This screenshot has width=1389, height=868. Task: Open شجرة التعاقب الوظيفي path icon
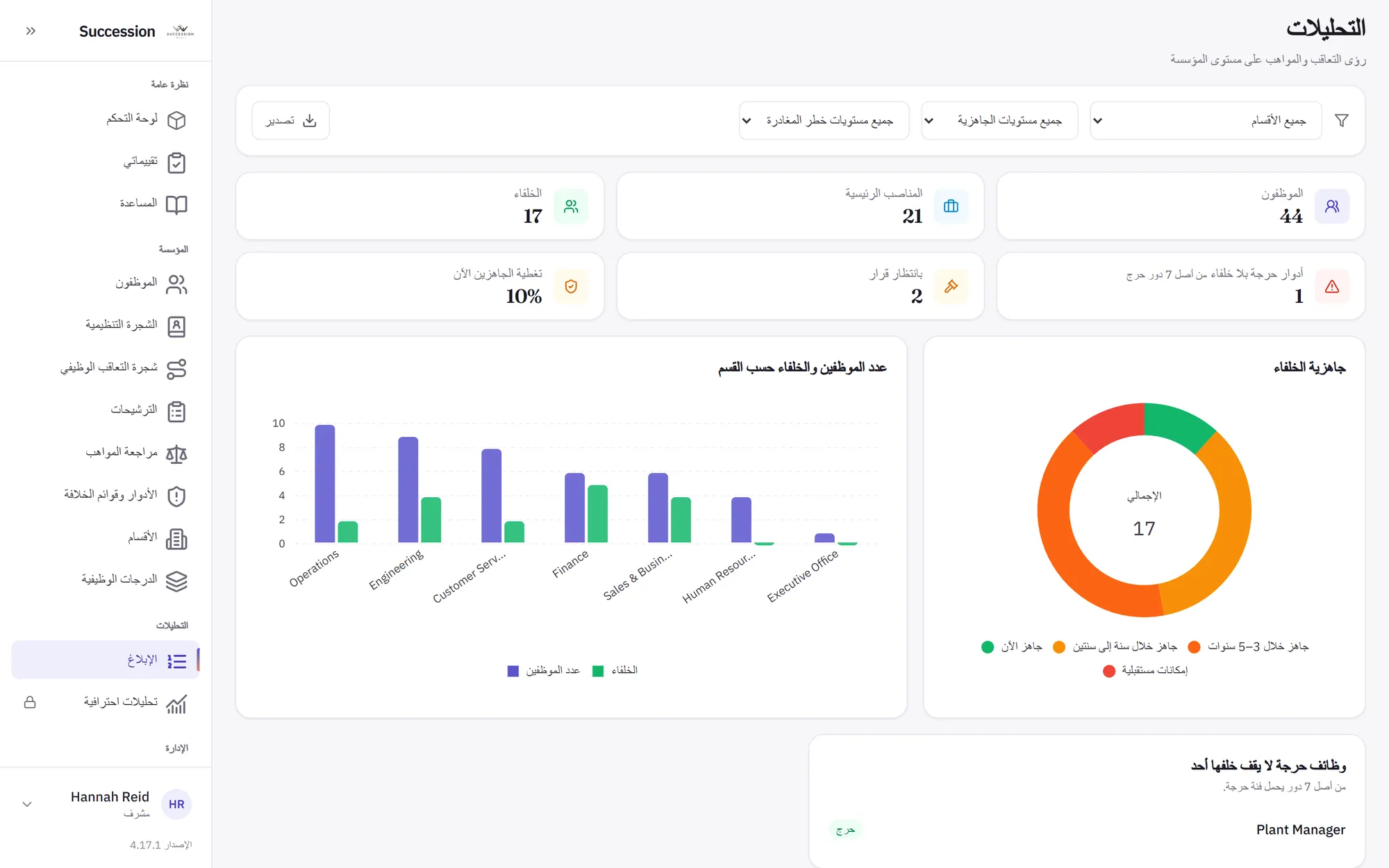click(176, 369)
